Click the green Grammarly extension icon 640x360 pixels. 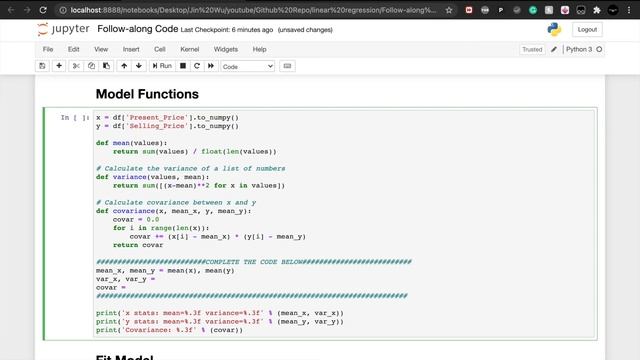click(x=533, y=10)
